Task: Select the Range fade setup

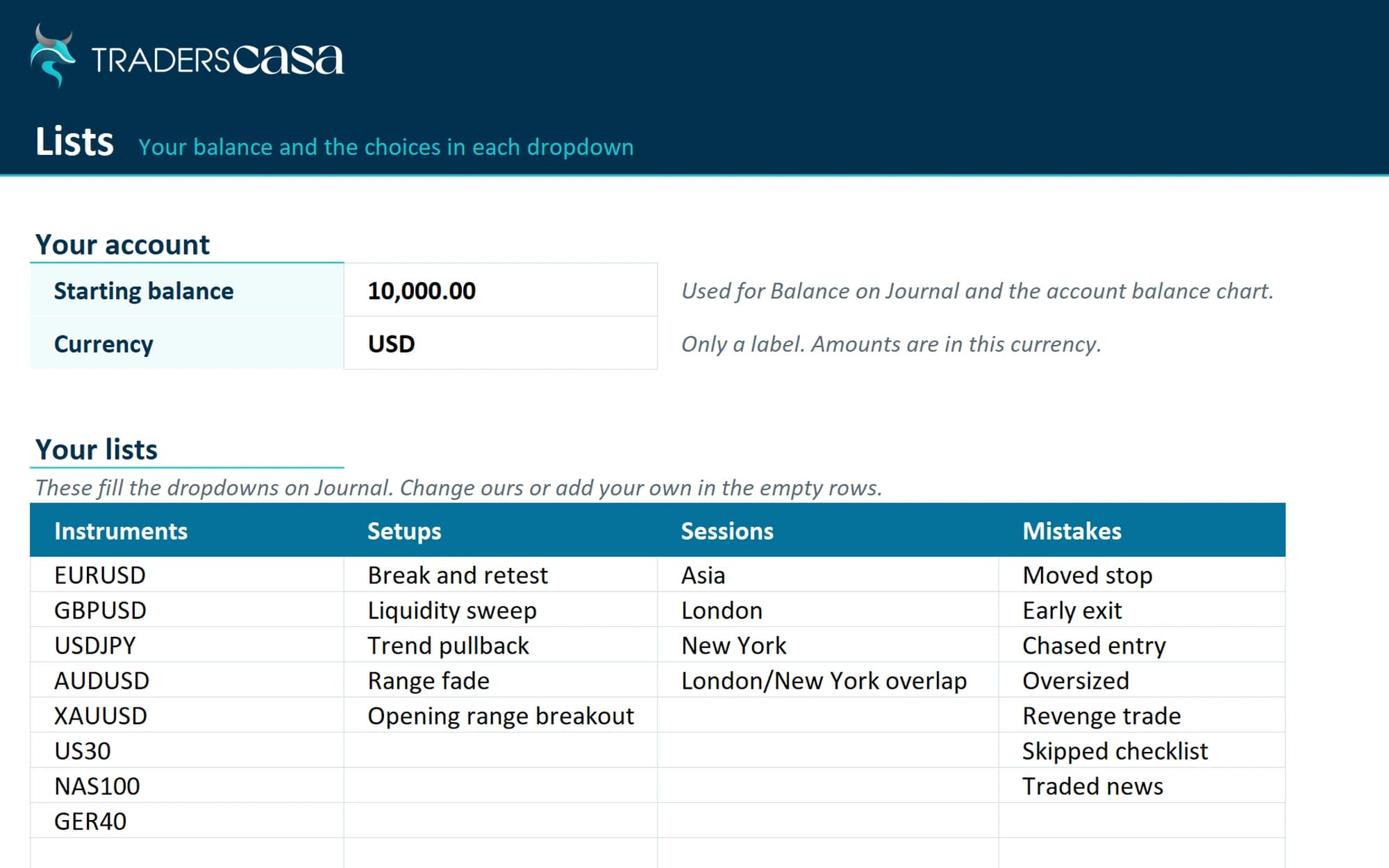Action: pos(500,681)
